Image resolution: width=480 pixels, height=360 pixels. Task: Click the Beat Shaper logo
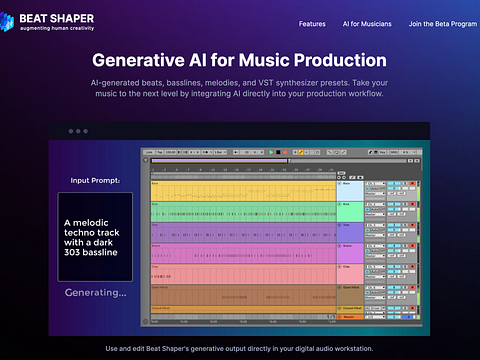pyautogui.click(x=47, y=21)
